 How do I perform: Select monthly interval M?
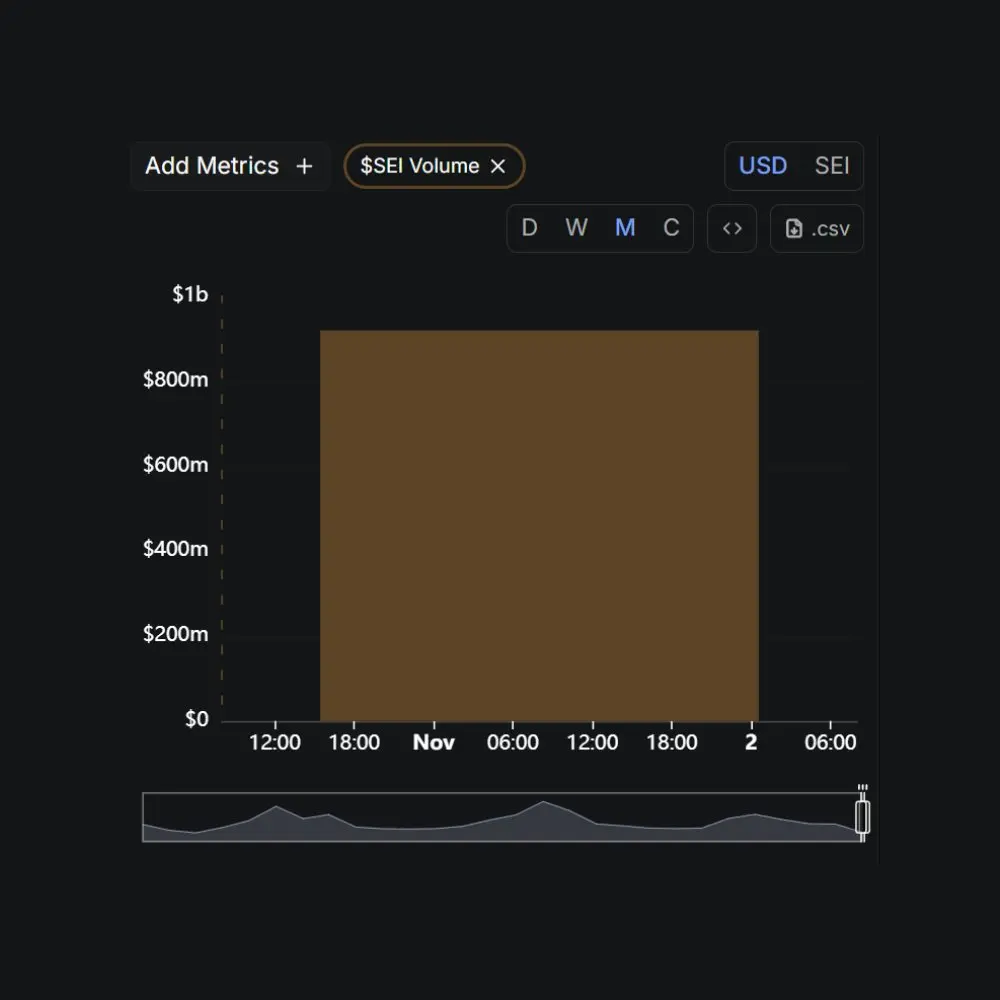[x=625, y=228]
